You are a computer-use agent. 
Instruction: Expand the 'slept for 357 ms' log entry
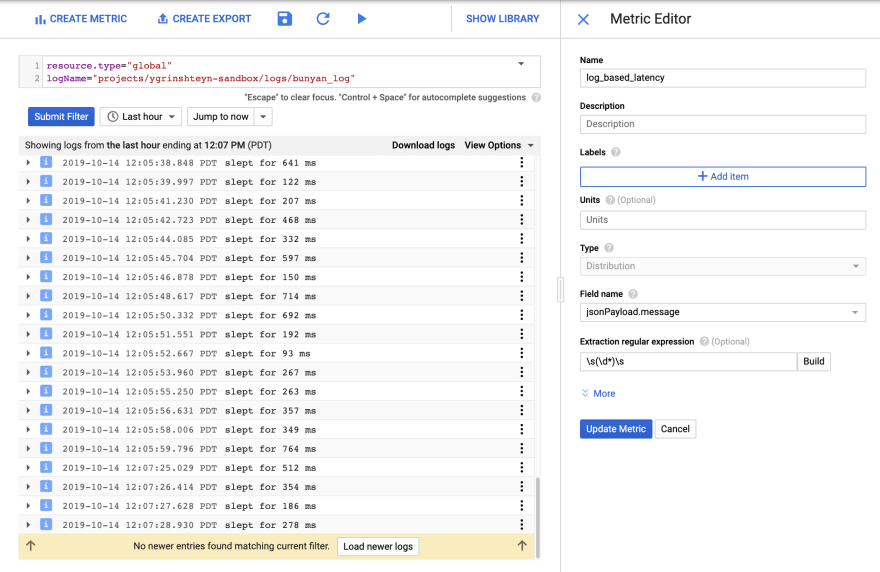coord(28,410)
